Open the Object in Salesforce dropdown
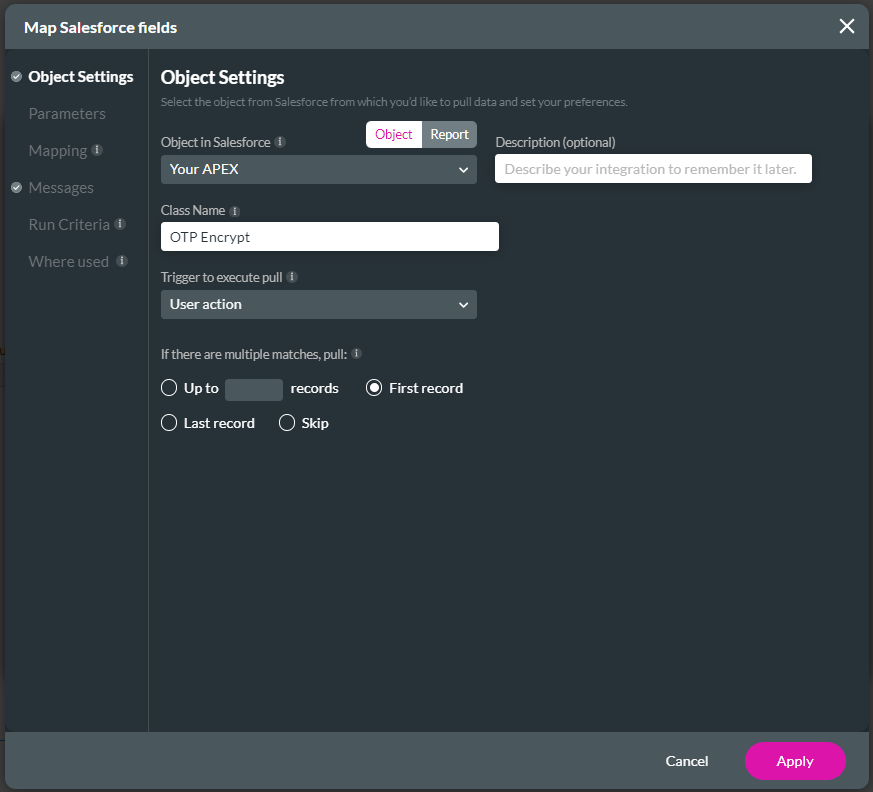 click(318, 169)
